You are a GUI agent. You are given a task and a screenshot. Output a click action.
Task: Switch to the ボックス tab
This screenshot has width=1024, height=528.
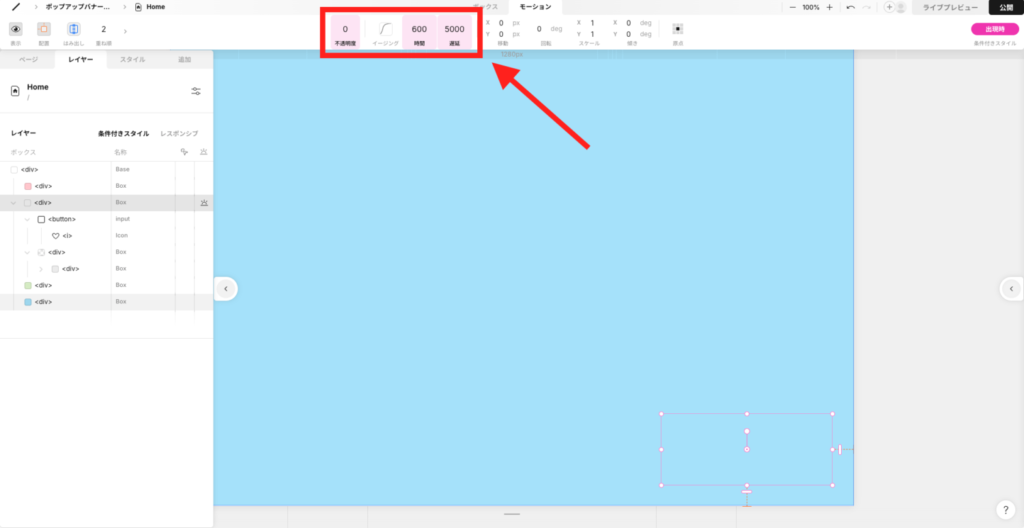[485, 7]
